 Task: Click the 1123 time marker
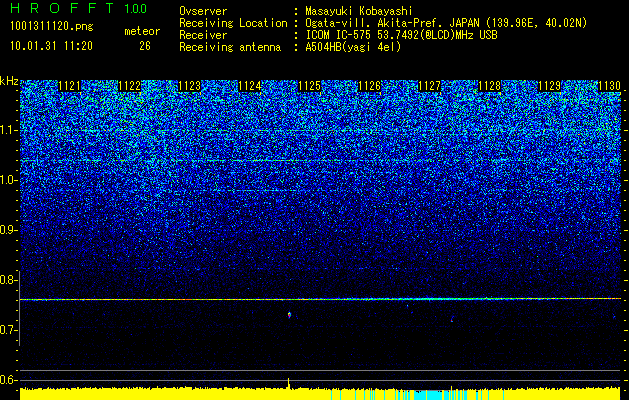[189, 86]
